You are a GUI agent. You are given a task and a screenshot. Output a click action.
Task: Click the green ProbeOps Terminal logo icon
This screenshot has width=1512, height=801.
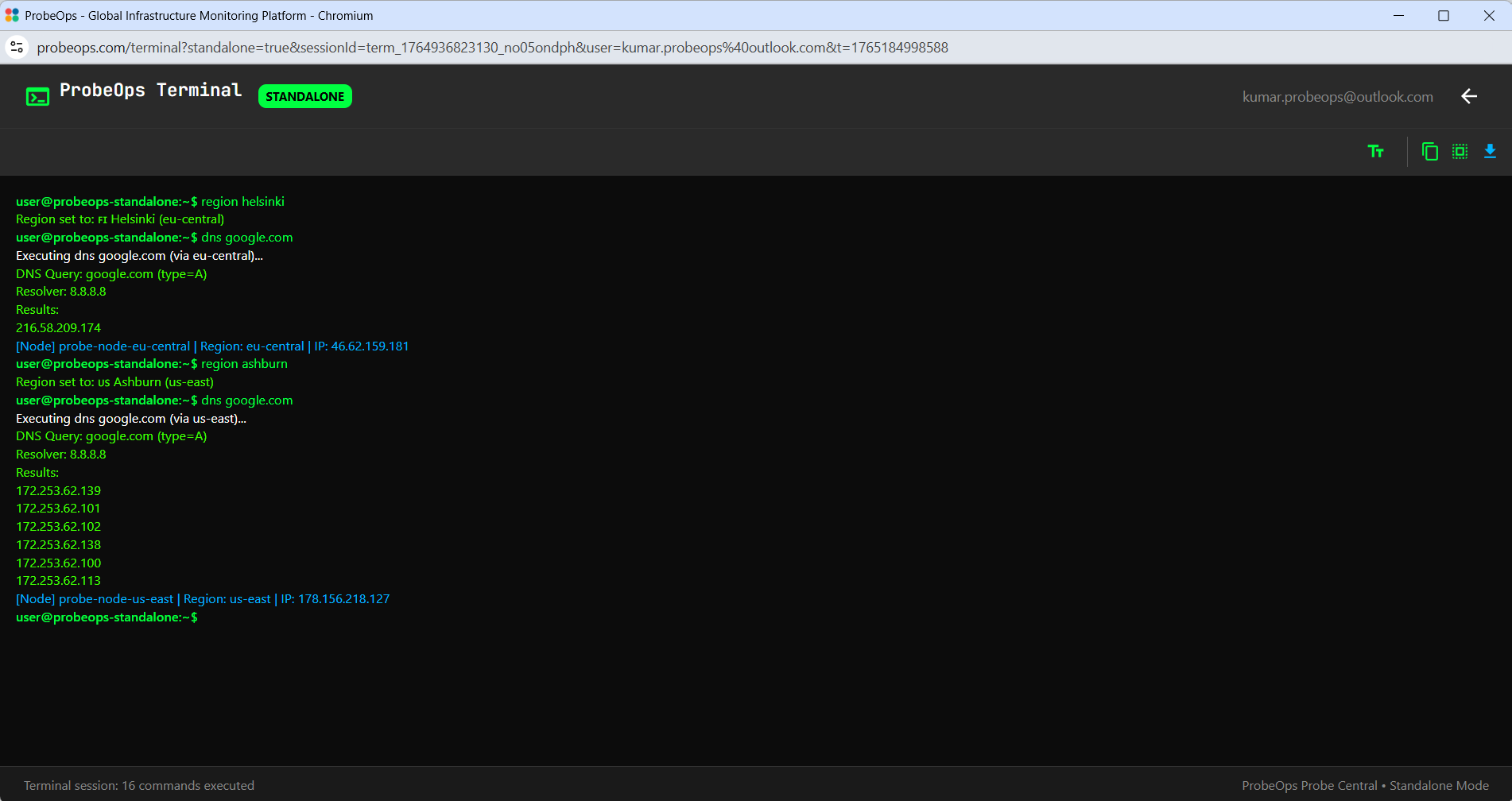(x=37, y=95)
